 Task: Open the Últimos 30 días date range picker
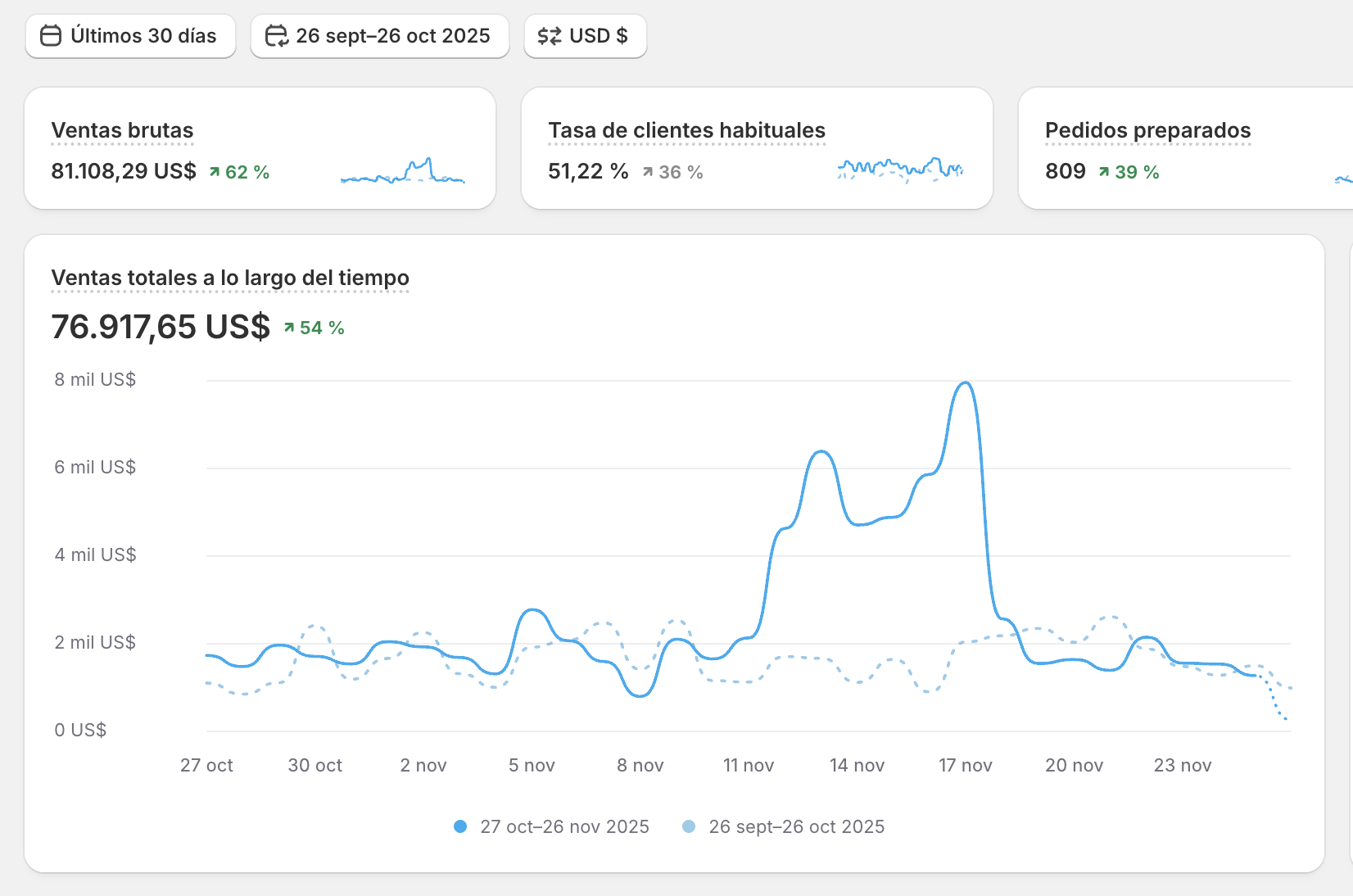tap(130, 36)
